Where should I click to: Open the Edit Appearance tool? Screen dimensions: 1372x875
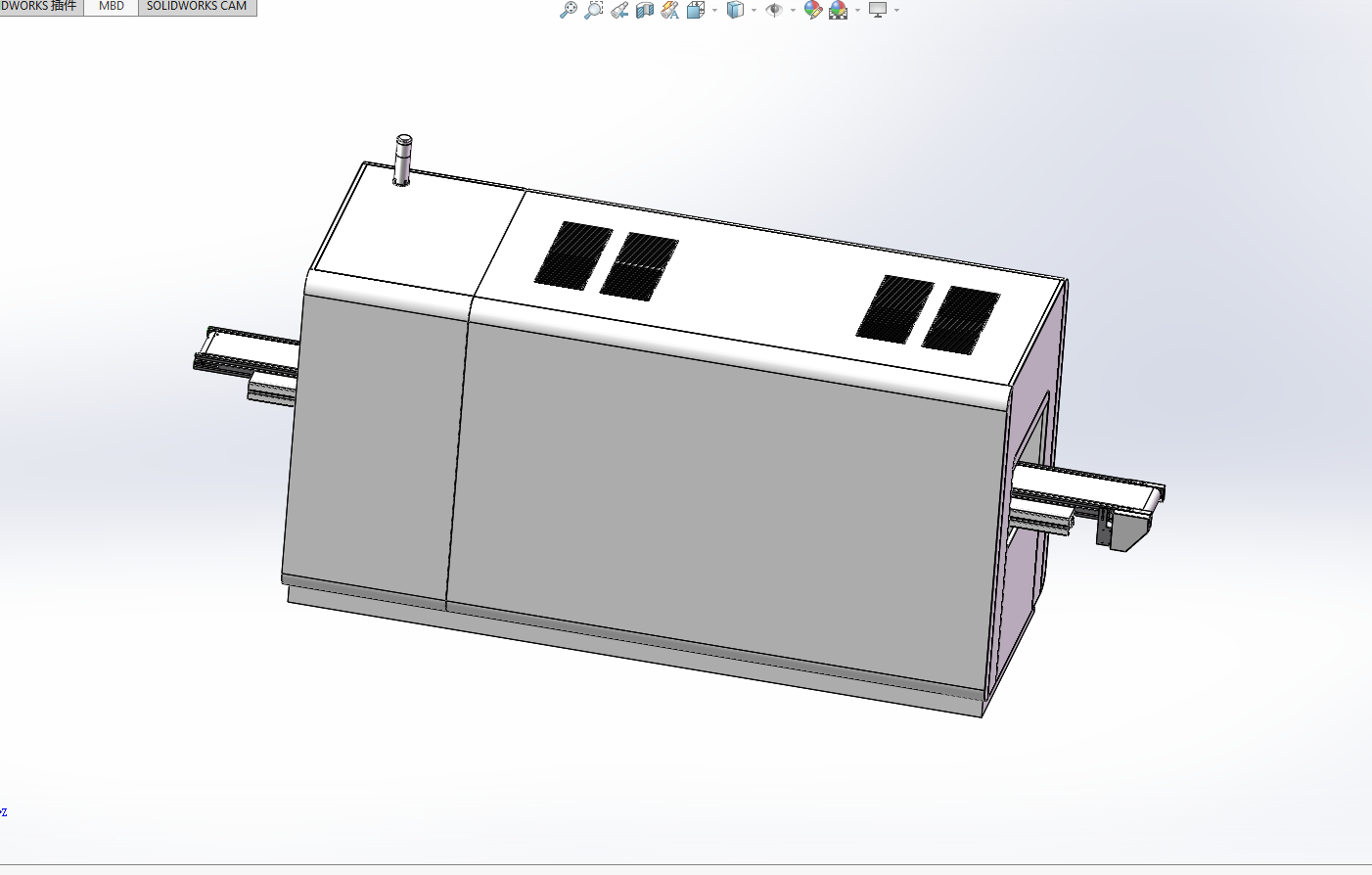pyautogui.click(x=812, y=10)
